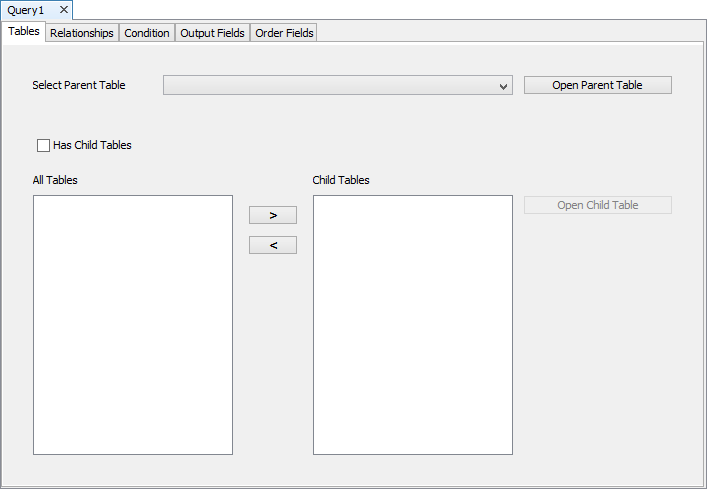The height and width of the screenshot is (489, 707).
Task: Click inside the Select Parent Table combo box
Action: pos(330,86)
